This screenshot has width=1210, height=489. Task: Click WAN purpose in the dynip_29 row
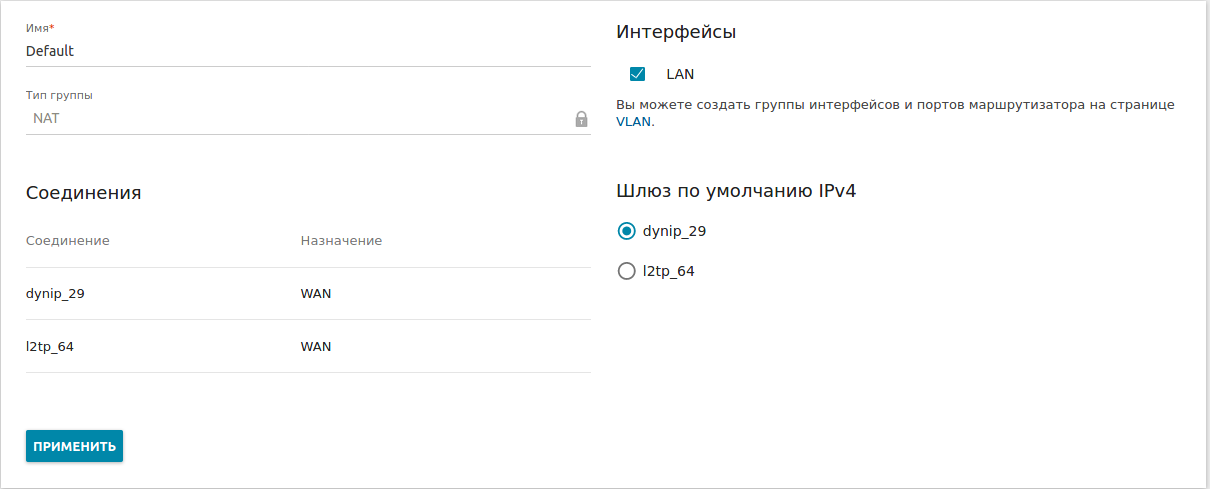tap(316, 294)
